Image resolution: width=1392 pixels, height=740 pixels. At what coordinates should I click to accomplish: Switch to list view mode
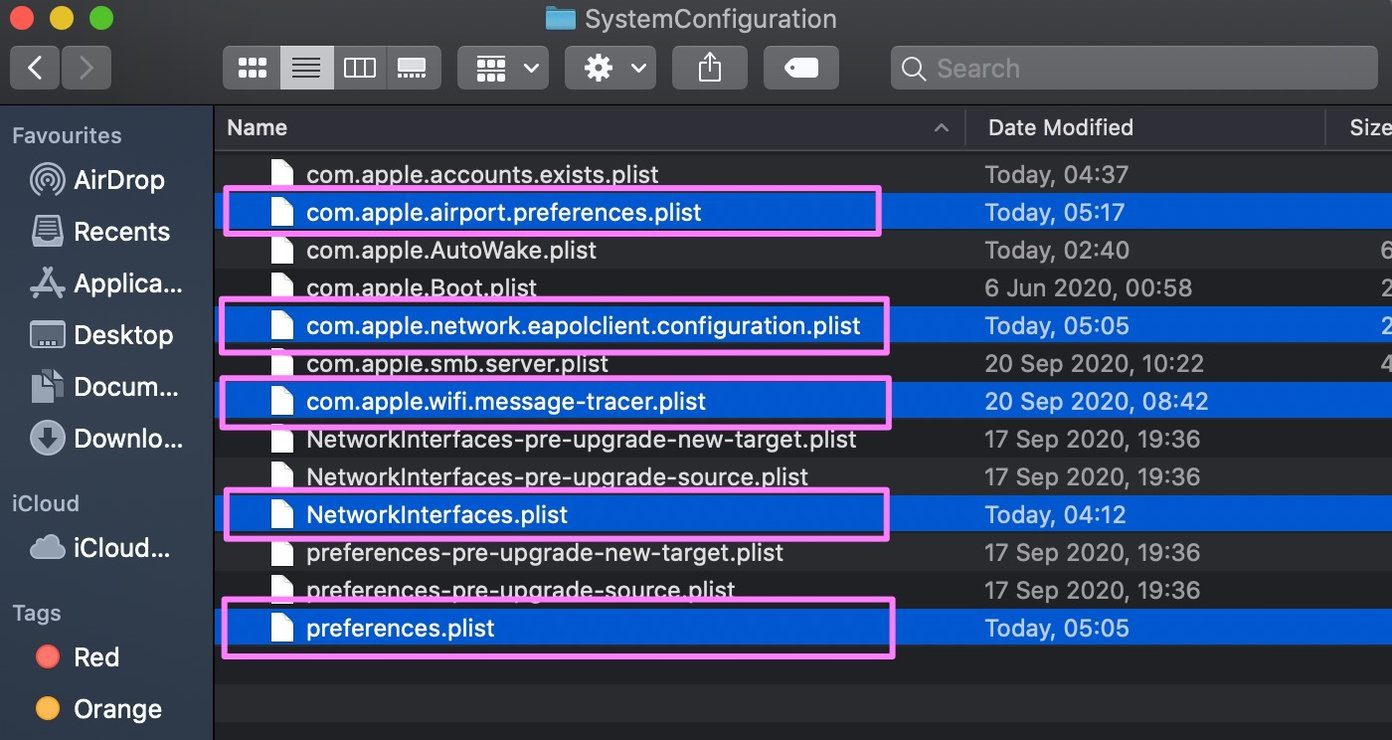[x=306, y=68]
